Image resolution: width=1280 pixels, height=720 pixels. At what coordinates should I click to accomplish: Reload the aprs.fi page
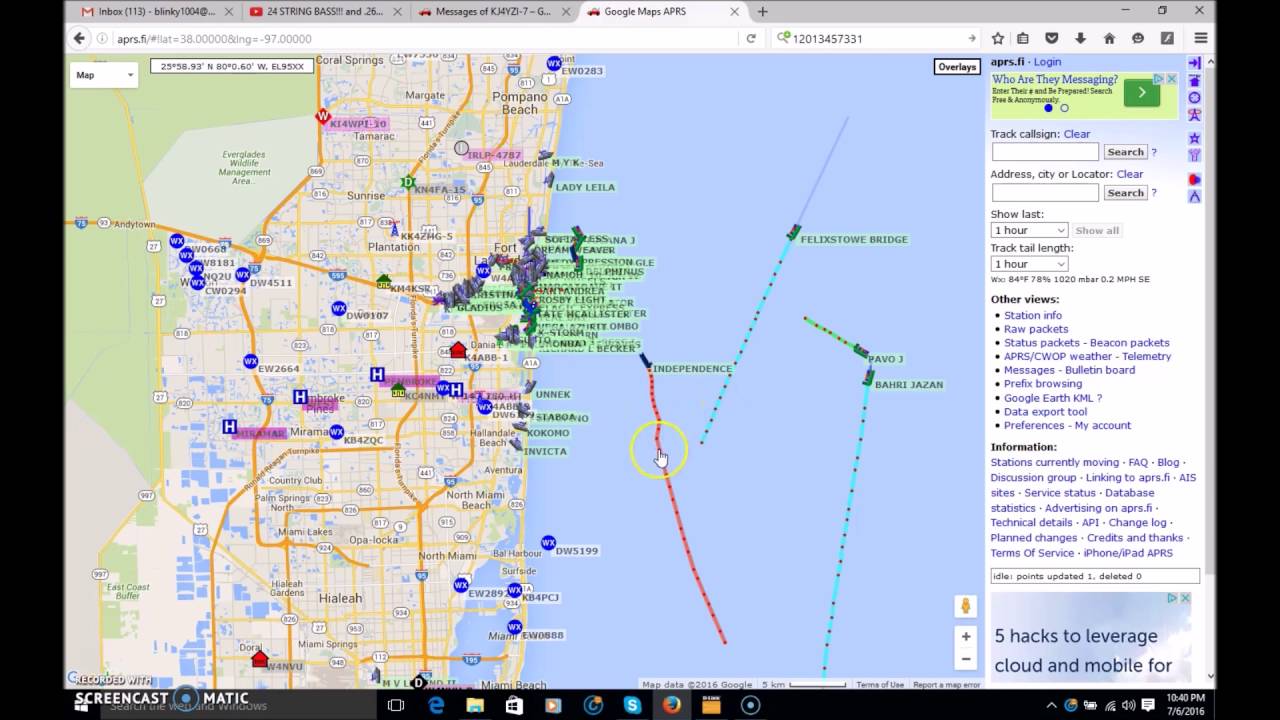[x=751, y=38]
